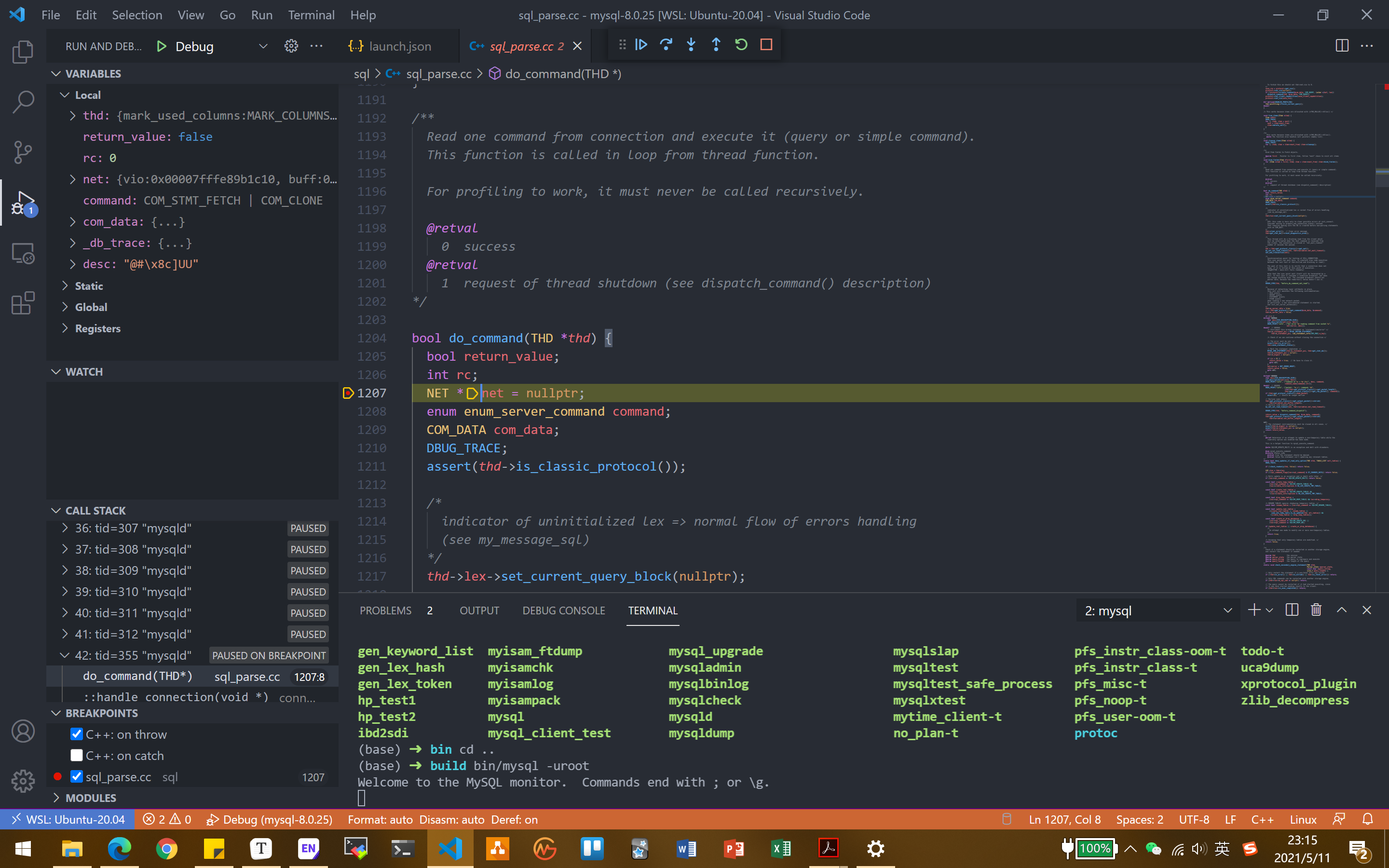Viewport: 1389px width, 868px height.
Task: Click errors and warnings count in status bar
Action: pyautogui.click(x=166, y=819)
